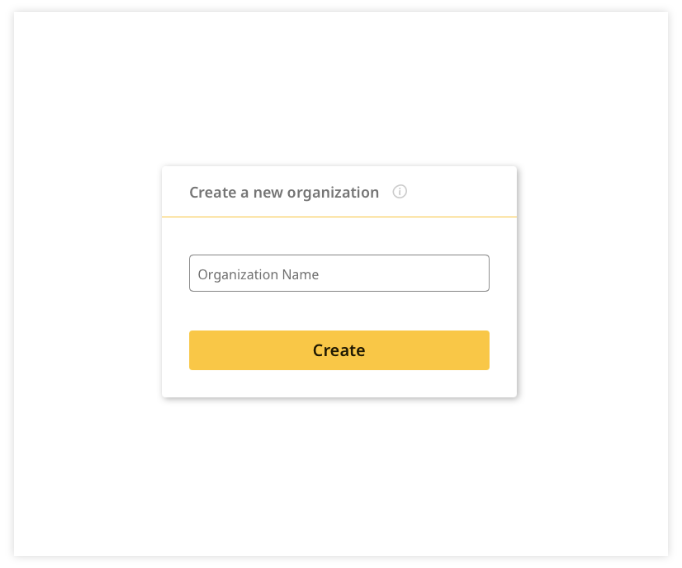Click the right edge of the Create button
682x568 pixels.
coord(485,350)
